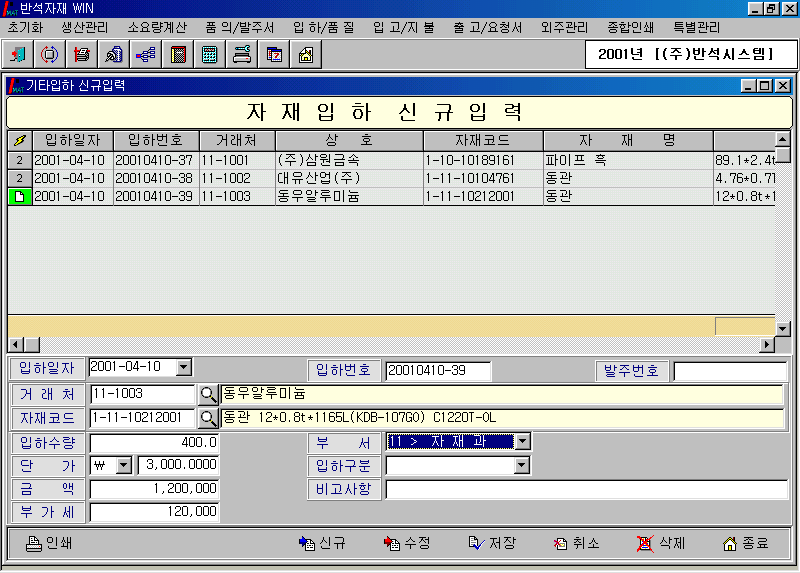
Task: Click the calendar toolbar icon
Action: coord(274,54)
